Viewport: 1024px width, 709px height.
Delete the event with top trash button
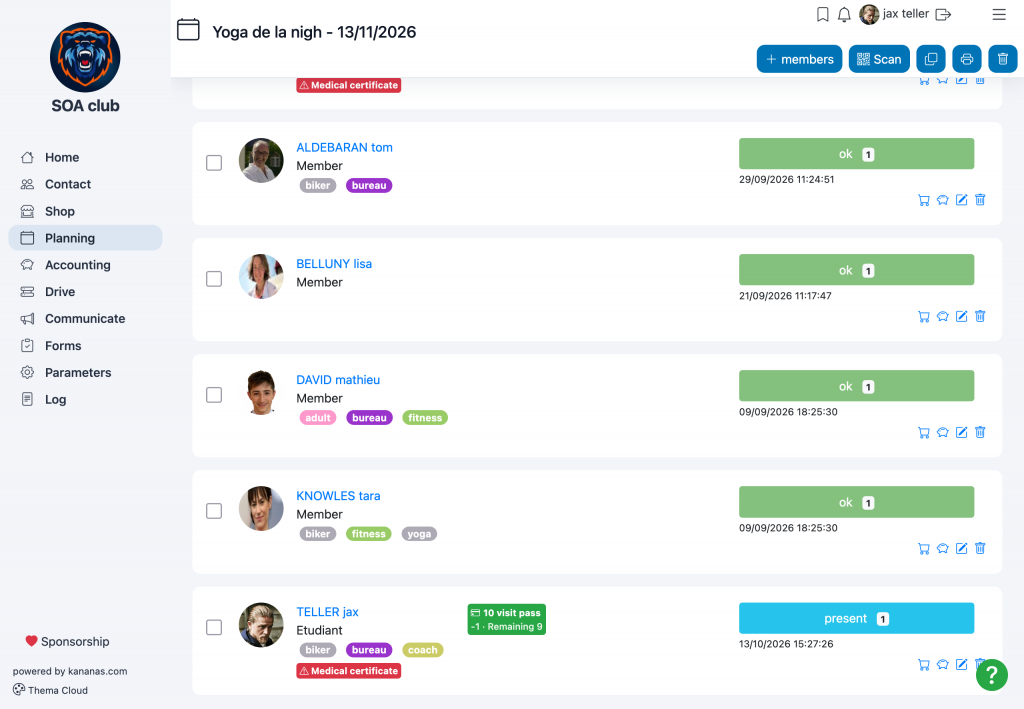coord(1003,59)
